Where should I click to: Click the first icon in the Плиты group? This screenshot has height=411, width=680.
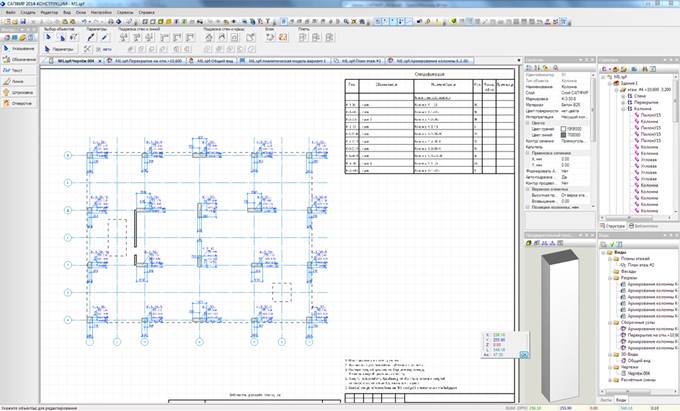(304, 37)
